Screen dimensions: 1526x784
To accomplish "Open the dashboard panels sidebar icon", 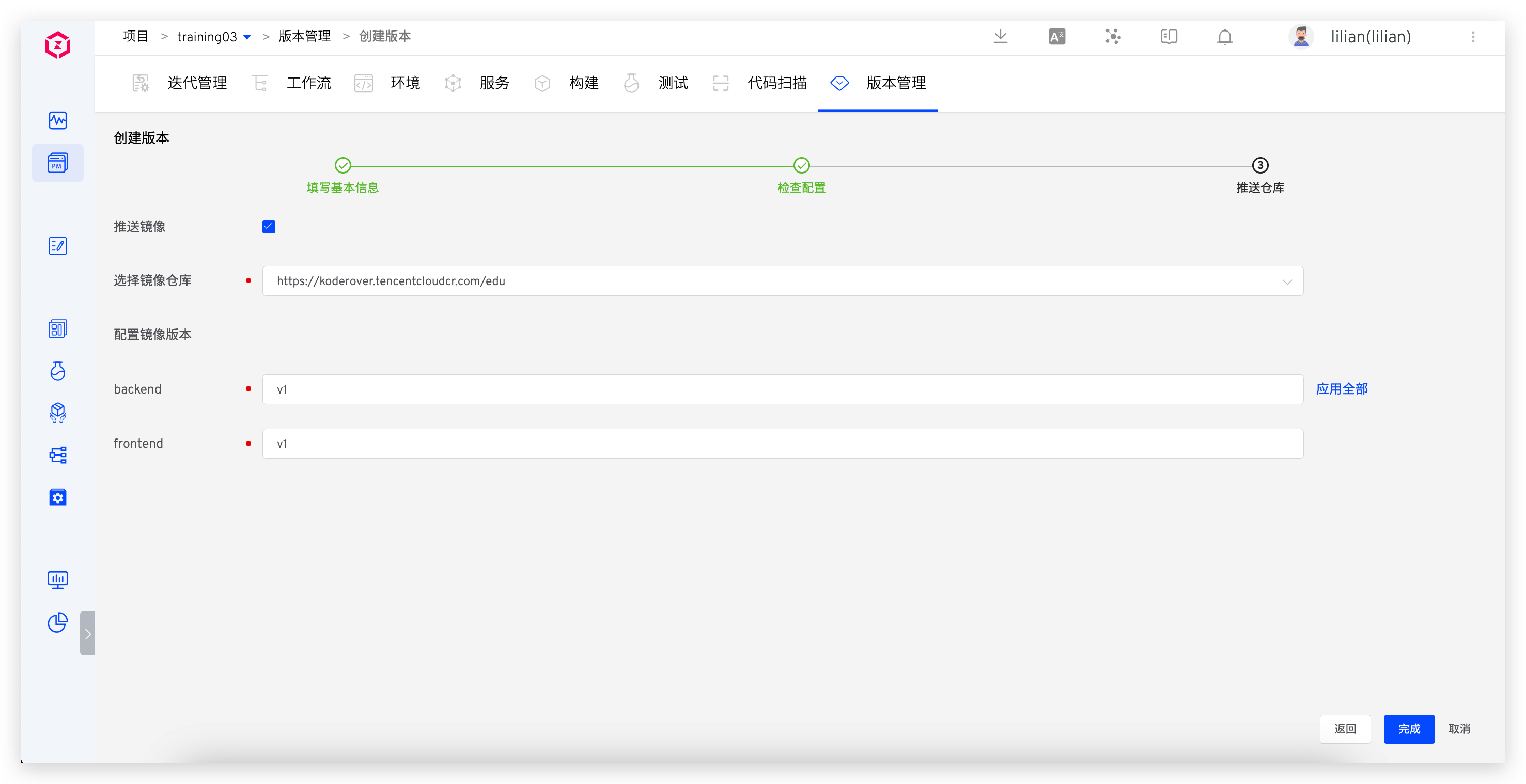I will [57, 328].
